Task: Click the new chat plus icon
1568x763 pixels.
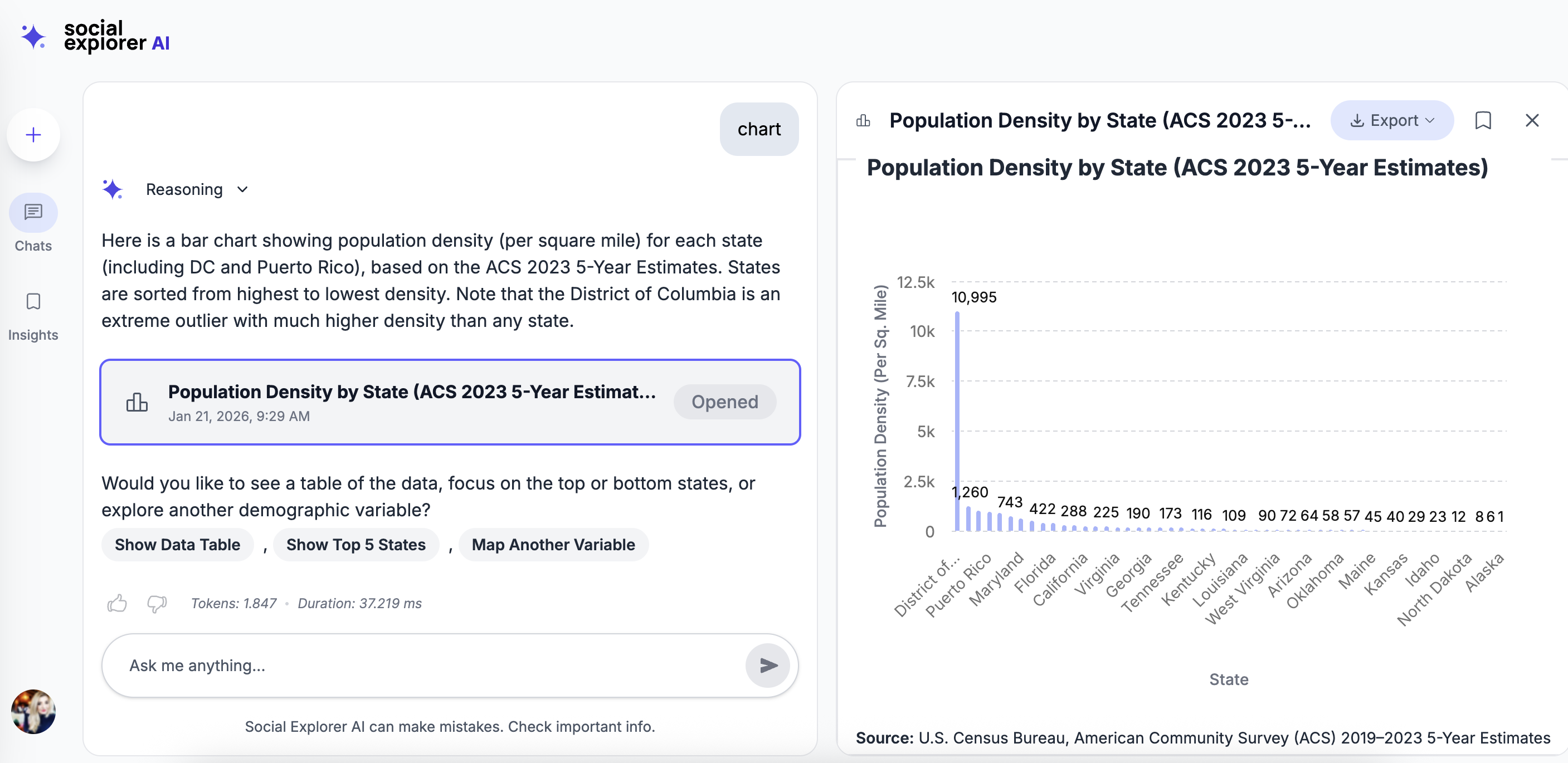Action: point(33,134)
